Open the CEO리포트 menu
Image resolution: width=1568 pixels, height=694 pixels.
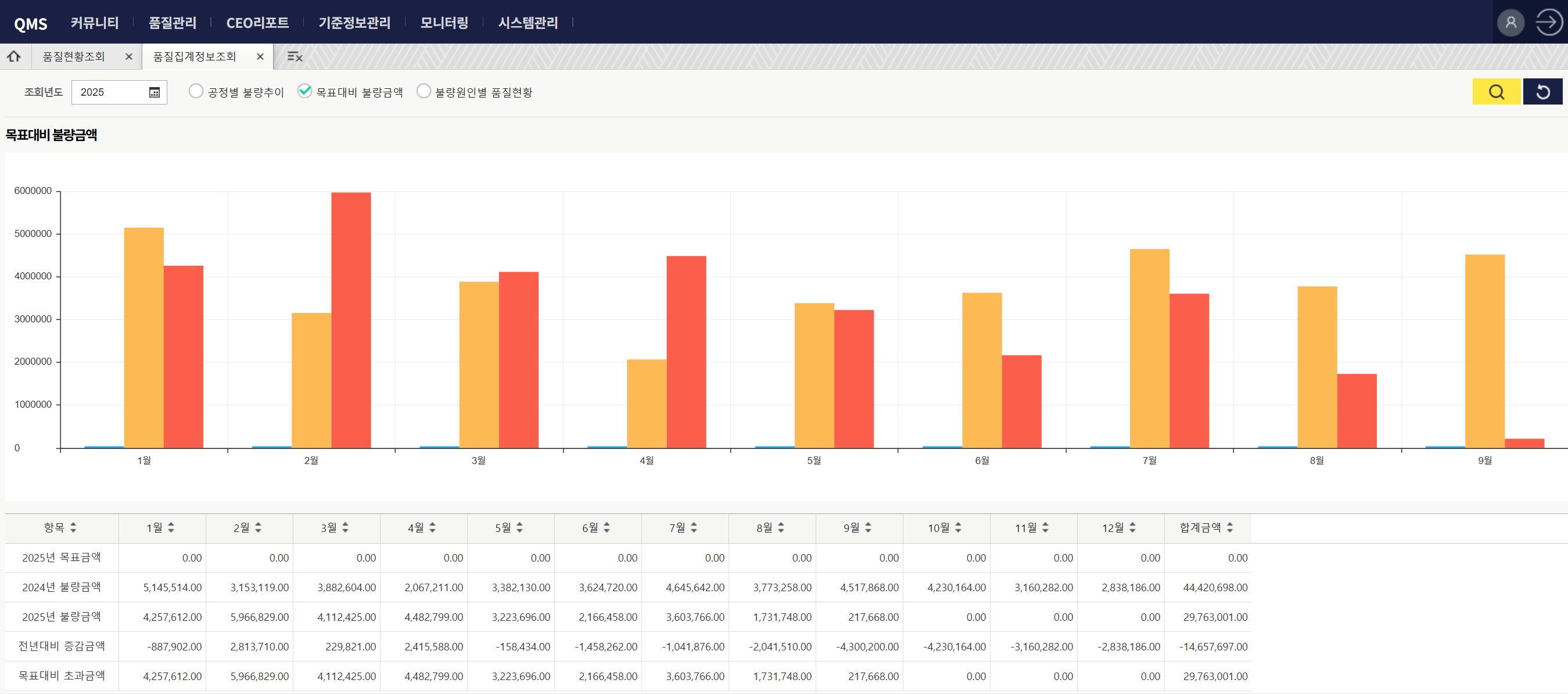tap(258, 23)
